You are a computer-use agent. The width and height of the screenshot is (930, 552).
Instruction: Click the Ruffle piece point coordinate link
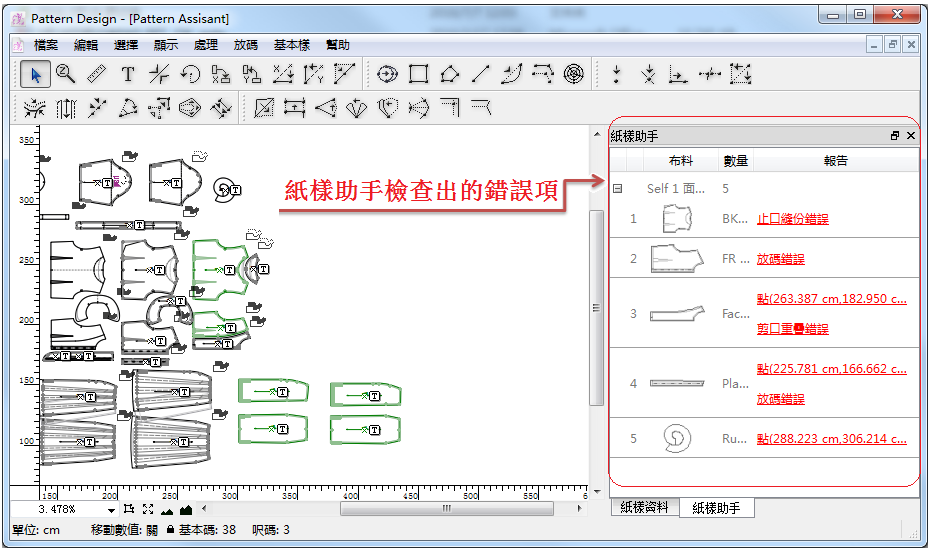(x=831, y=439)
